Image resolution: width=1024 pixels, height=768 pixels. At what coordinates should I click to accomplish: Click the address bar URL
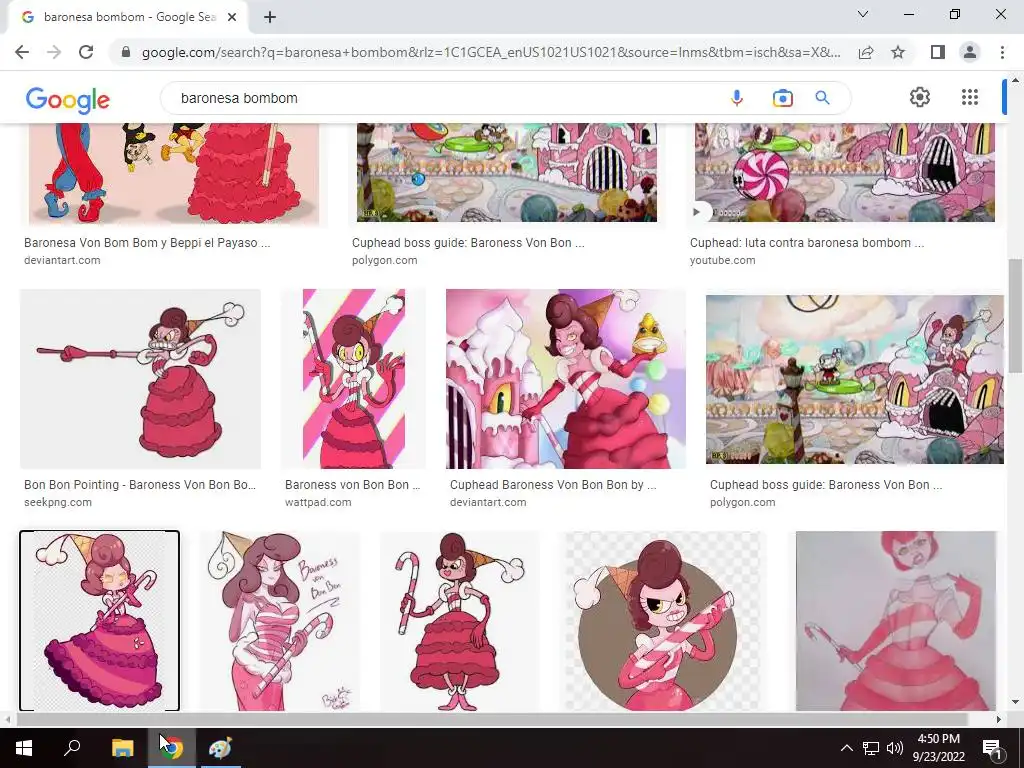(x=491, y=52)
